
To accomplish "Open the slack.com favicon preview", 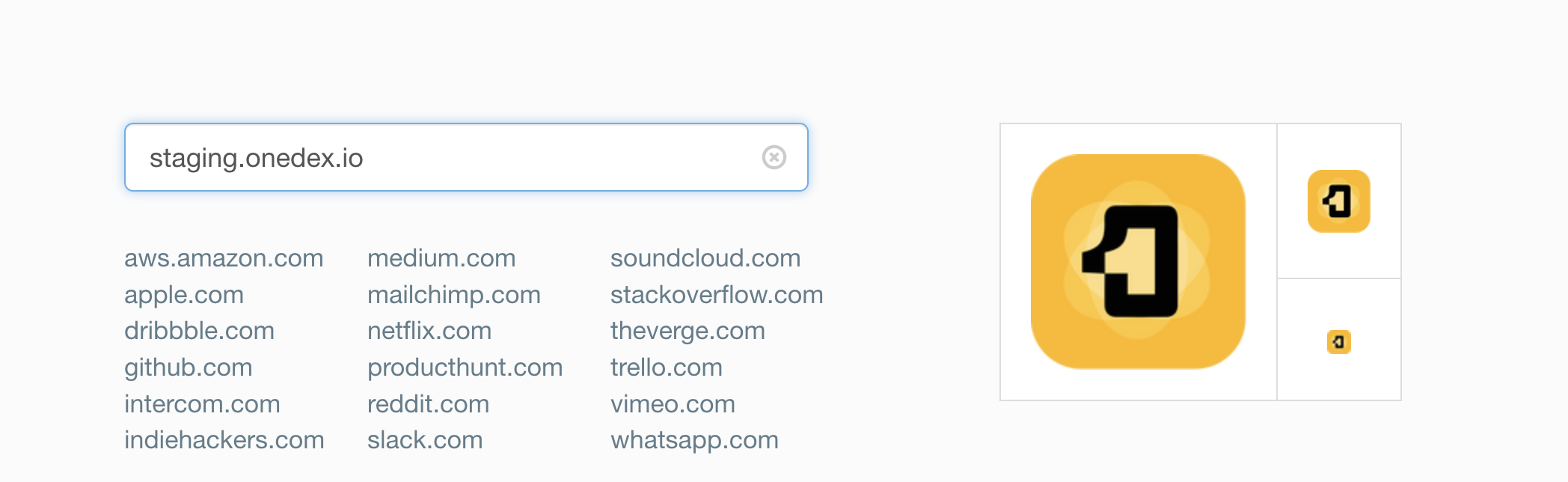I will (x=424, y=441).
